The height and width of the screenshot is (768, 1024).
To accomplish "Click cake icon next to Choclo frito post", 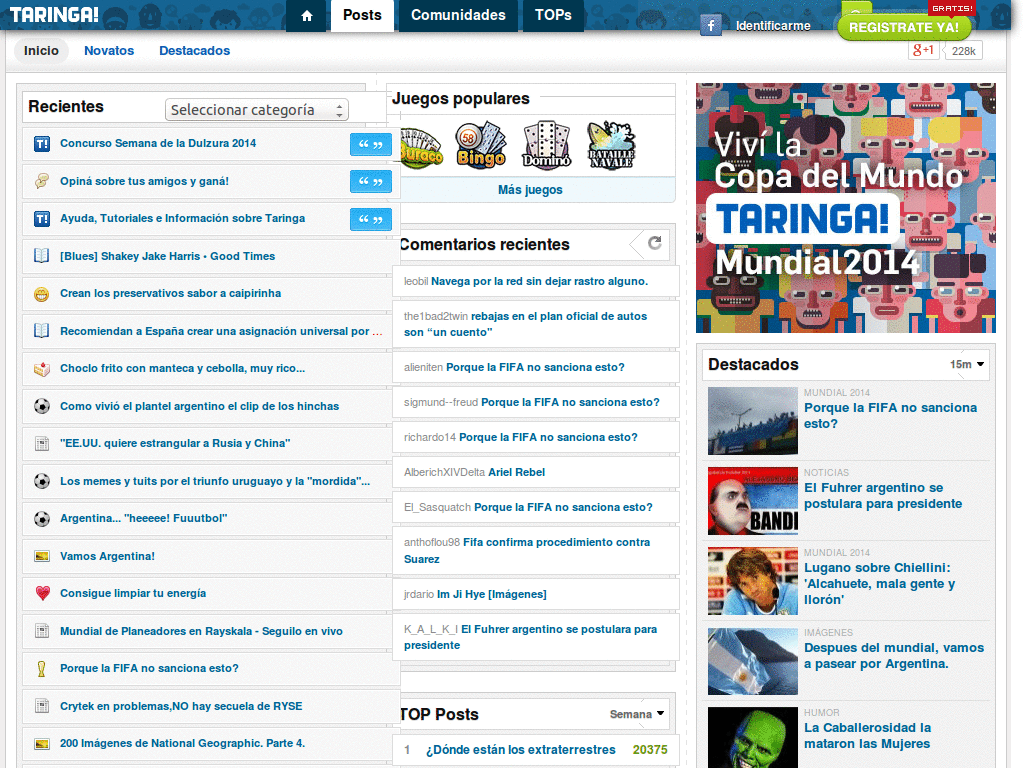I will (42, 369).
